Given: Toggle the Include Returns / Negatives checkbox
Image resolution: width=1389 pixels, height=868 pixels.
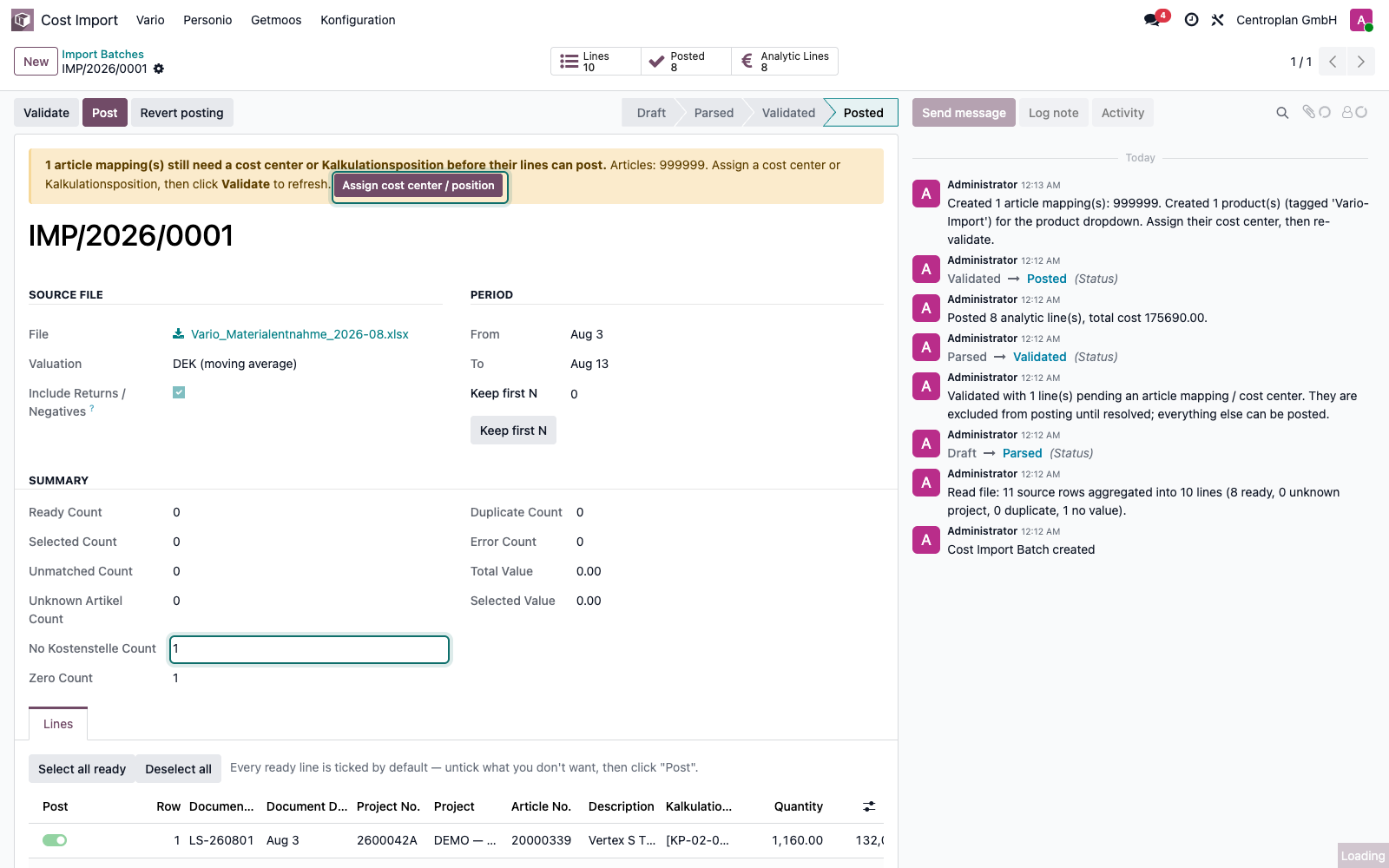Looking at the screenshot, I should (x=179, y=392).
